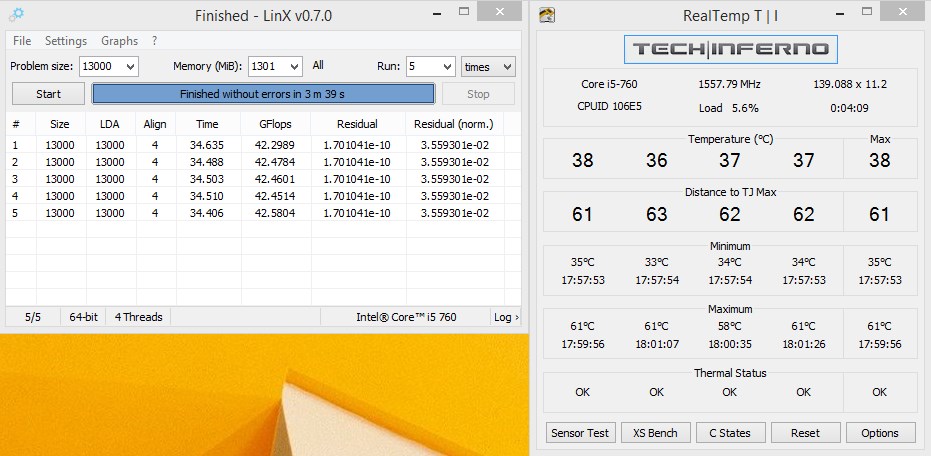931x456 pixels.
Task: Select GFlops value 42.4784
Action: (x=275, y=162)
